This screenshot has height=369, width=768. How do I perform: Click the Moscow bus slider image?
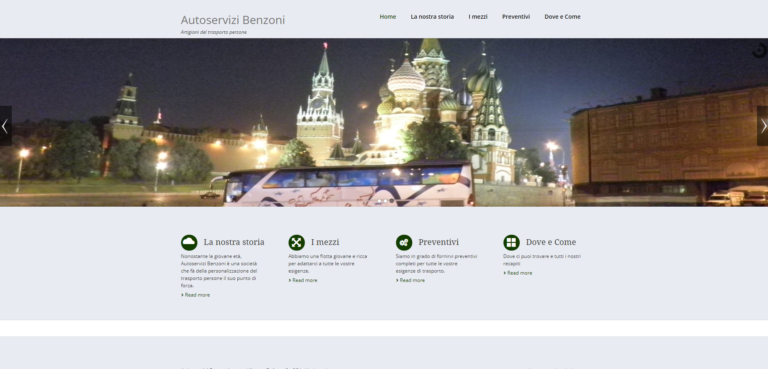coord(384,123)
